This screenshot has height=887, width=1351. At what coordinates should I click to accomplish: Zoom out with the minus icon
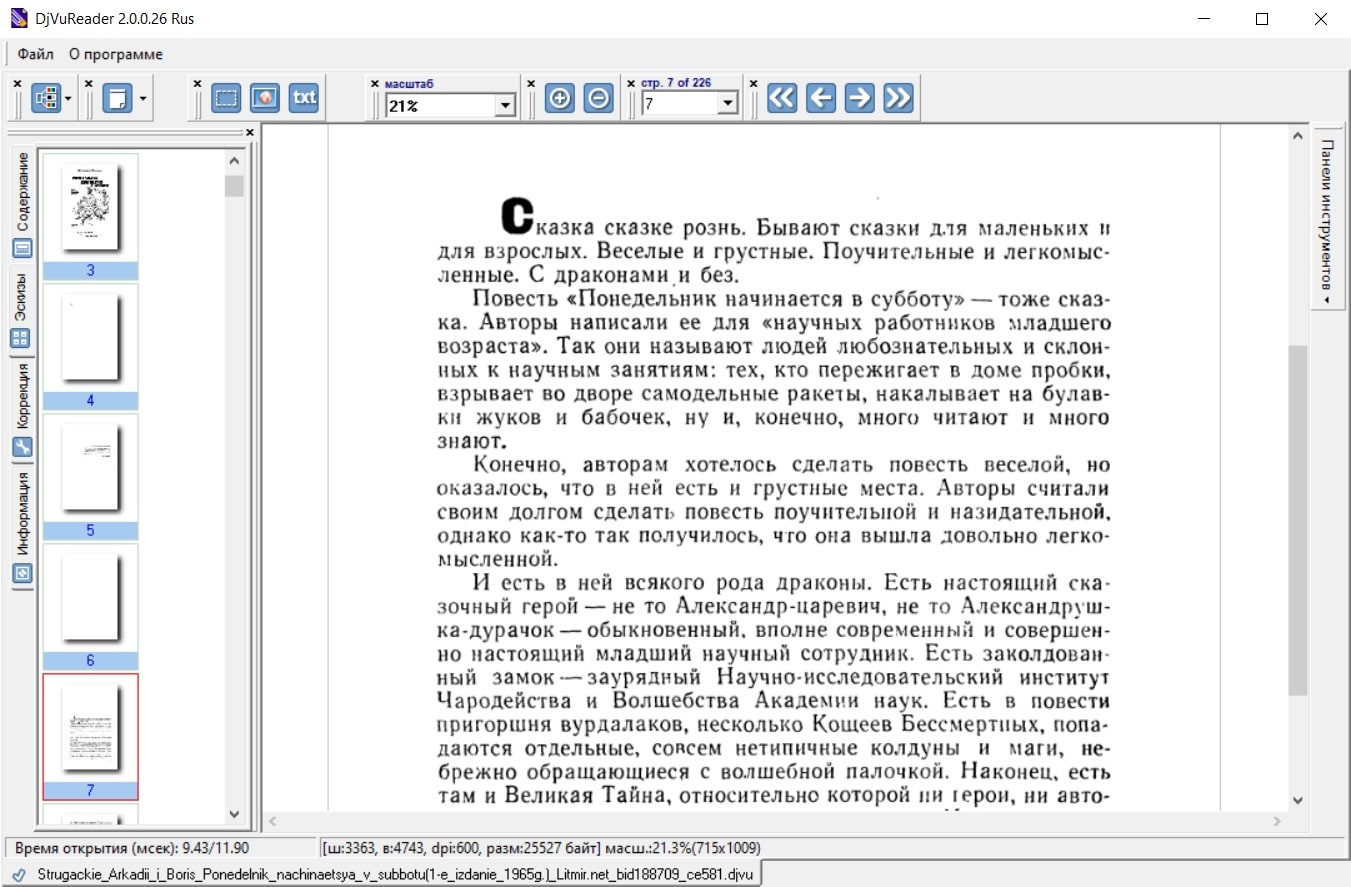click(598, 98)
